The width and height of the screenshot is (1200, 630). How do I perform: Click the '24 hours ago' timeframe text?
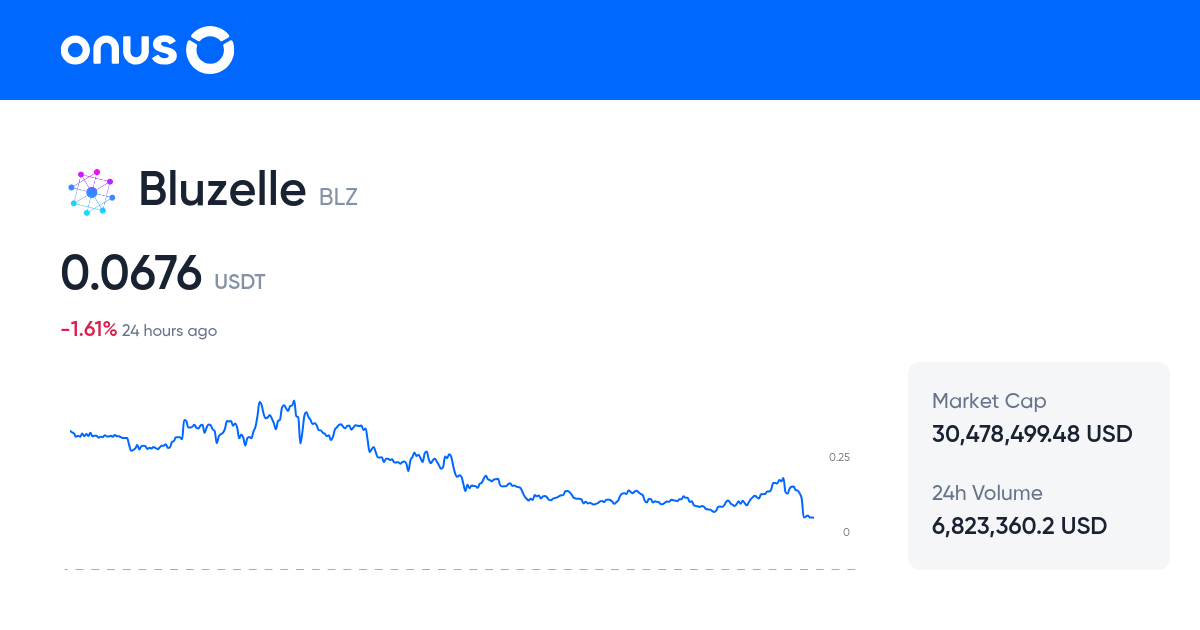click(169, 331)
